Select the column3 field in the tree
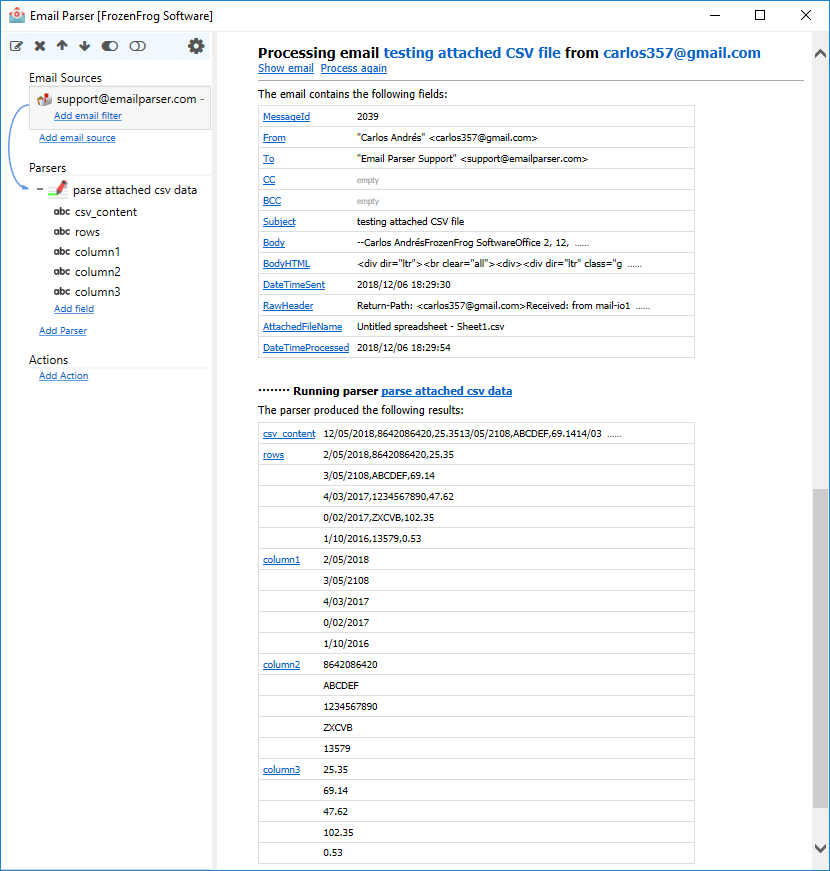This screenshot has height=871, width=830. pyautogui.click(x=97, y=292)
